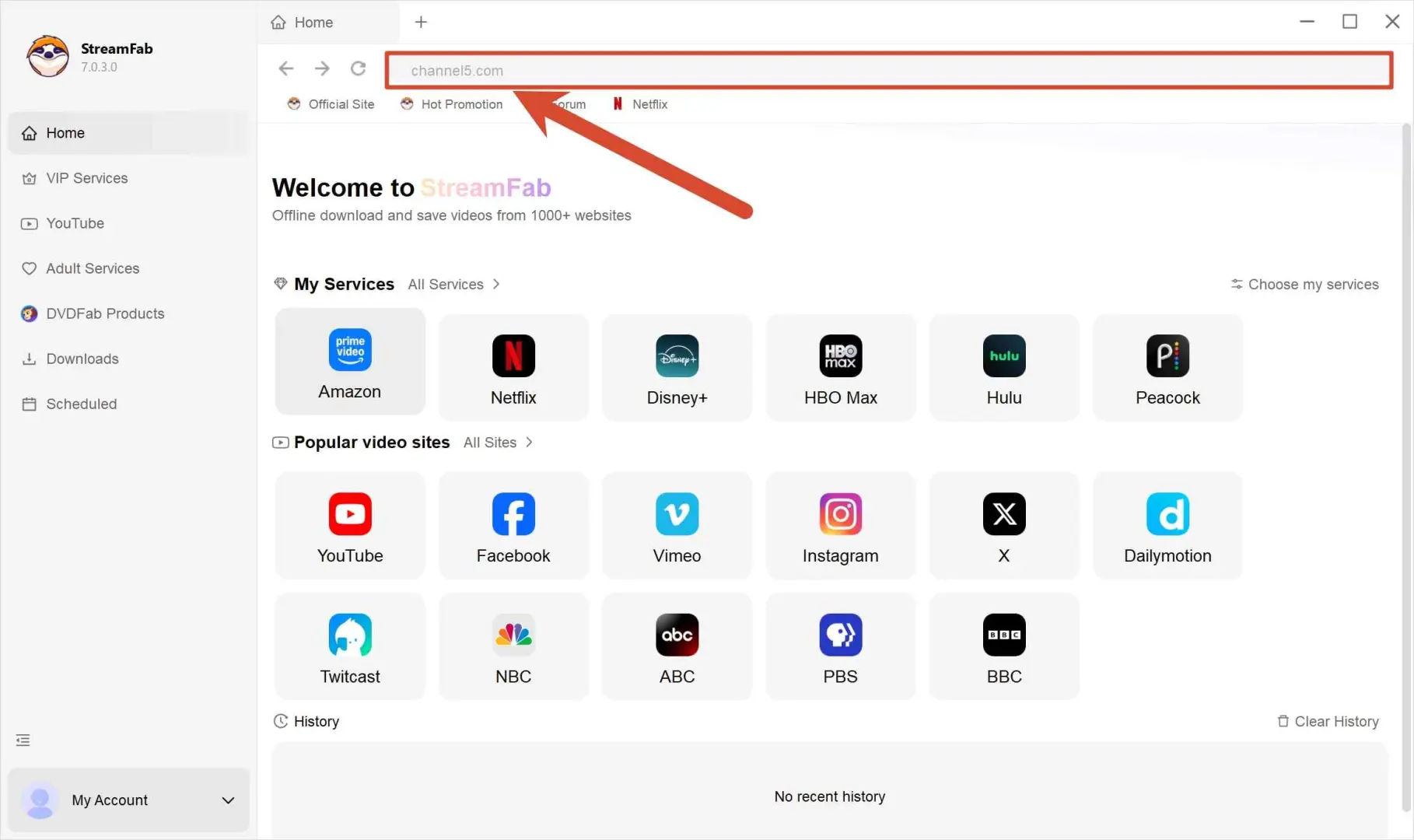Click the vertical scrollbar on the right

point(1407,467)
